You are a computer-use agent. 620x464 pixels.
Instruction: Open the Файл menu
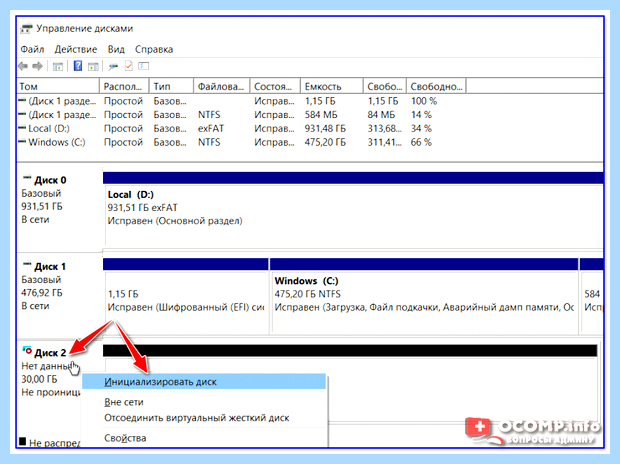point(32,49)
